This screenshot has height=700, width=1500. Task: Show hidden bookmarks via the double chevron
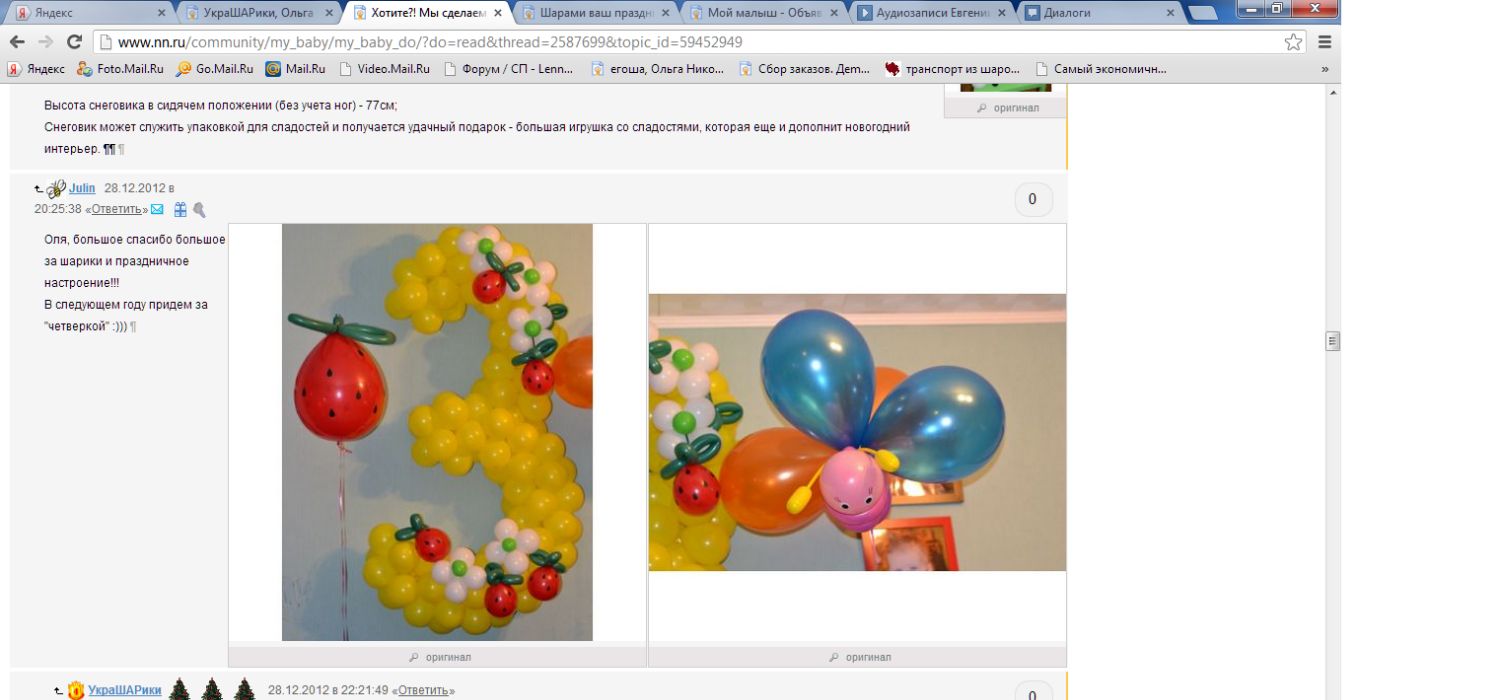pos(1325,69)
